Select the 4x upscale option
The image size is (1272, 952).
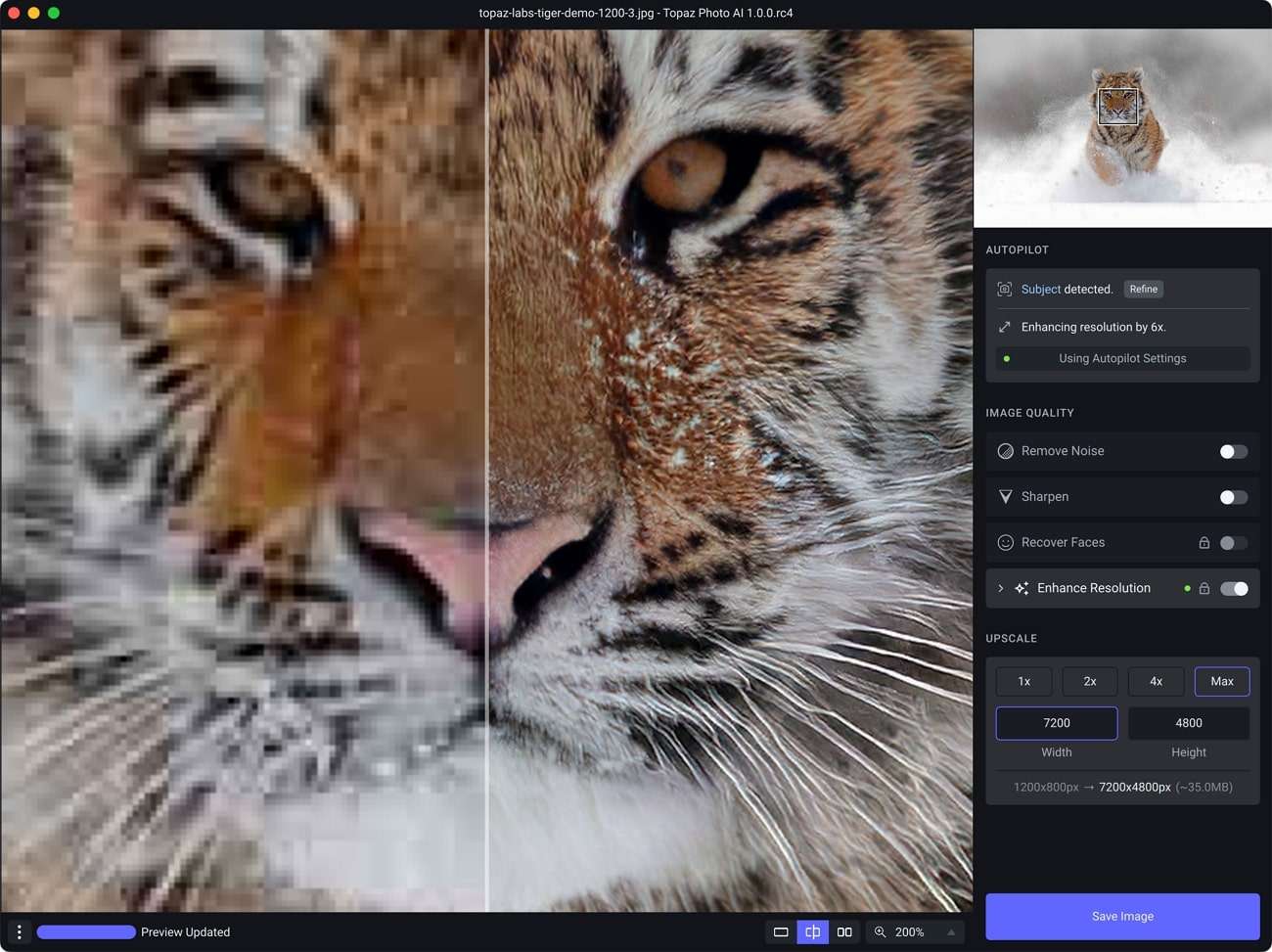pos(1156,681)
